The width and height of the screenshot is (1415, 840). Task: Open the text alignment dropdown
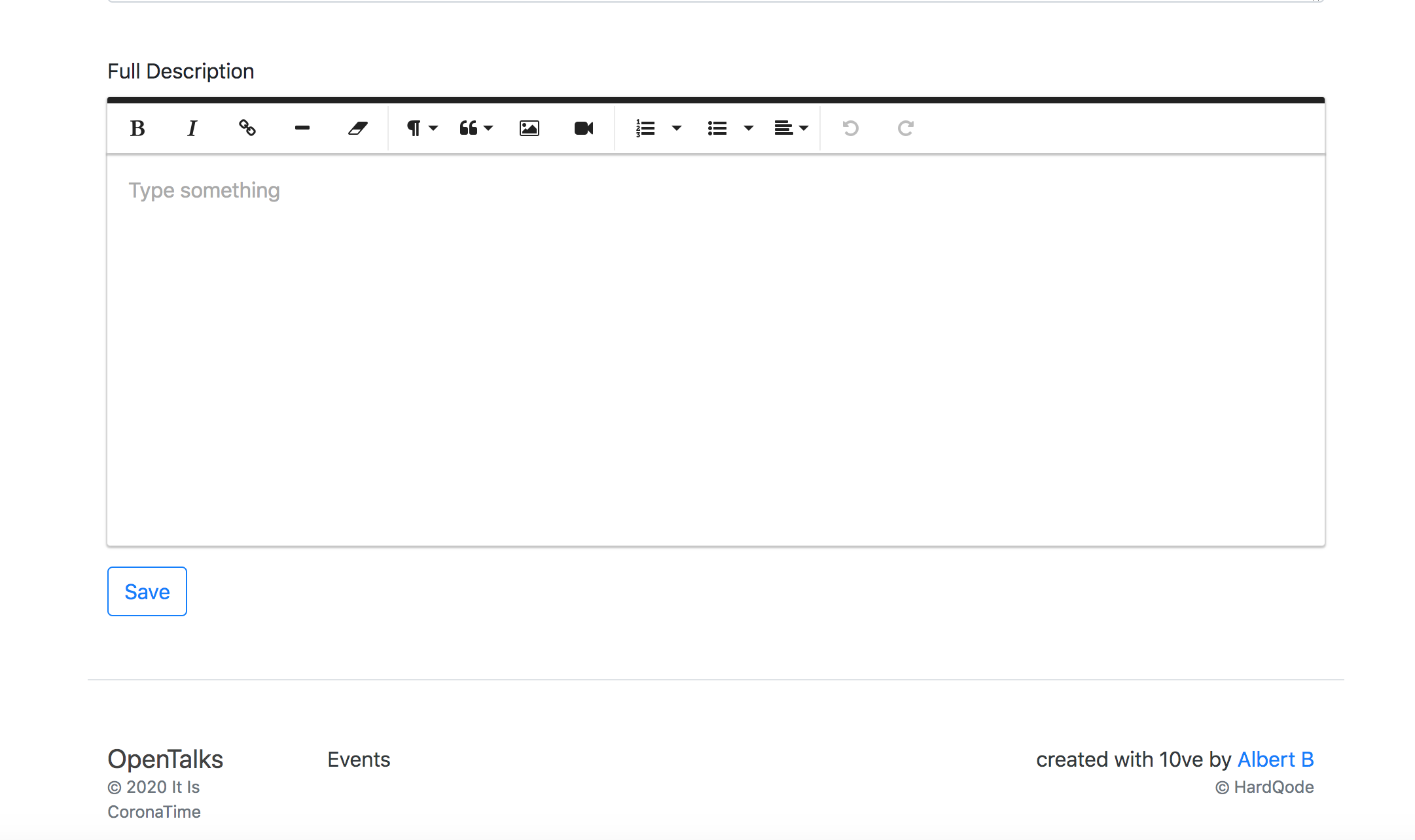791,128
